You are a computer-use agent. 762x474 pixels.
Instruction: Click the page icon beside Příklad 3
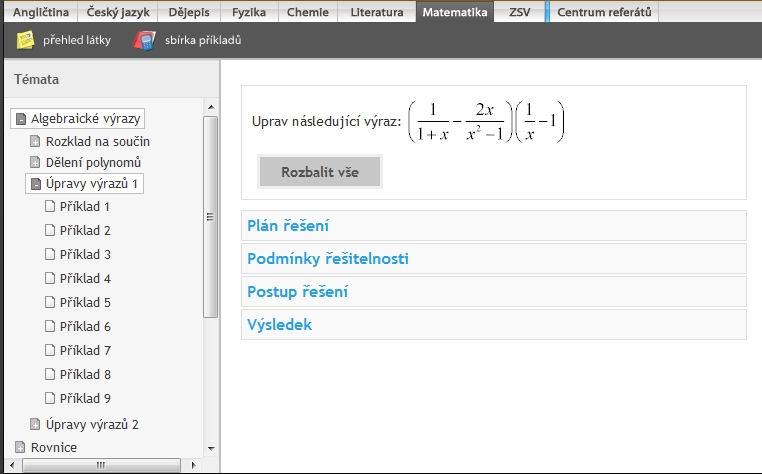50,254
